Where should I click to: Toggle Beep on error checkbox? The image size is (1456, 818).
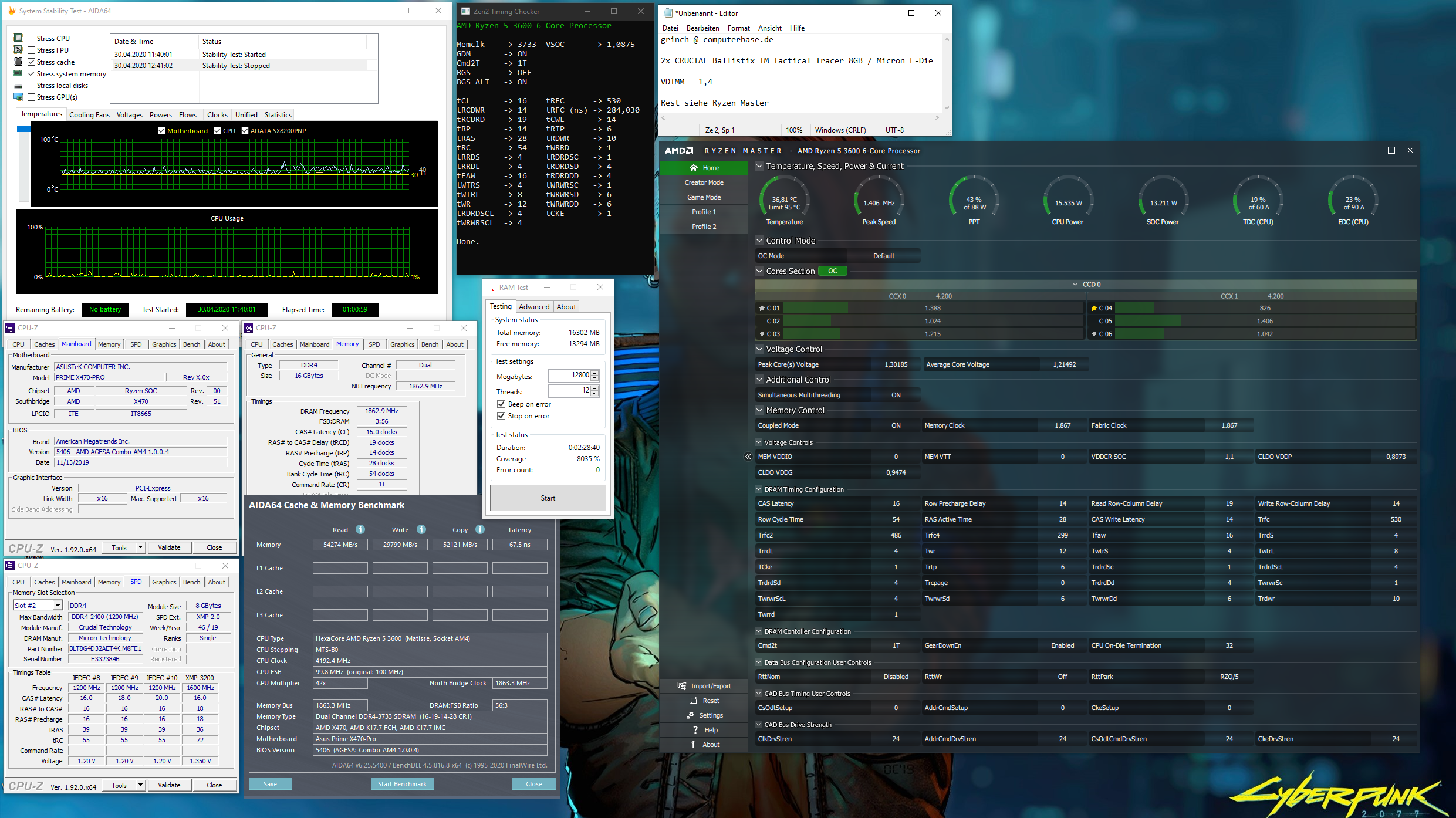pyautogui.click(x=501, y=404)
